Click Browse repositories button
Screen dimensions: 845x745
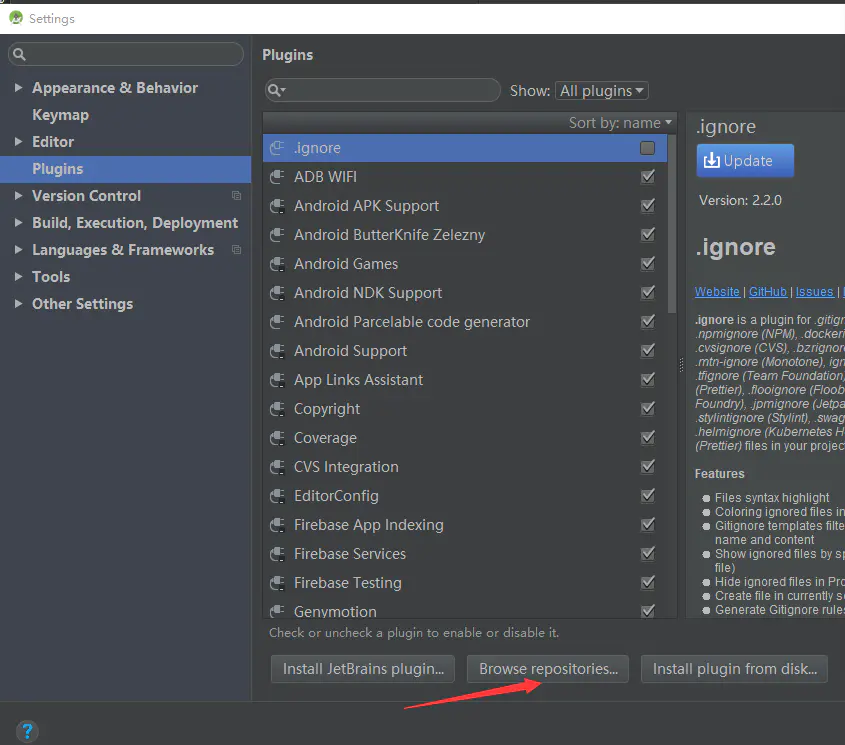point(548,669)
